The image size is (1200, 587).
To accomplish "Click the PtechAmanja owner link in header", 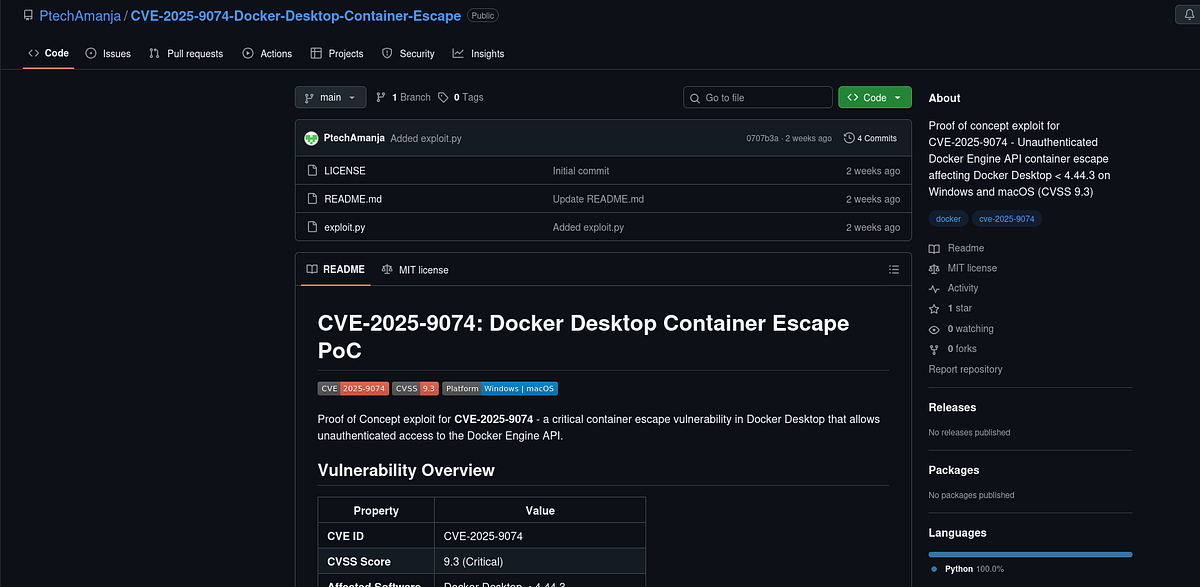I will click(79, 16).
